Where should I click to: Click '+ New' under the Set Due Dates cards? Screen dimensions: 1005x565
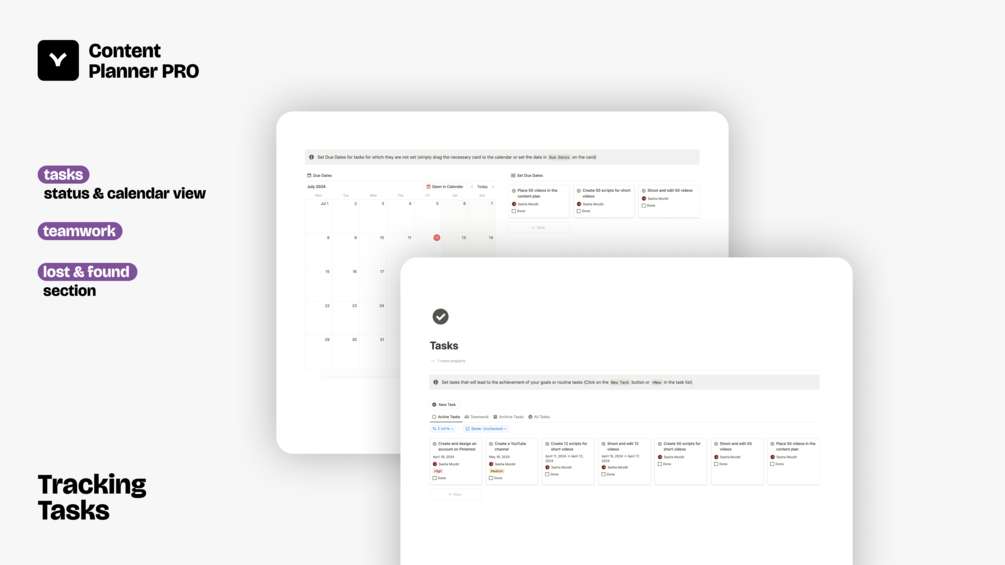pos(538,227)
